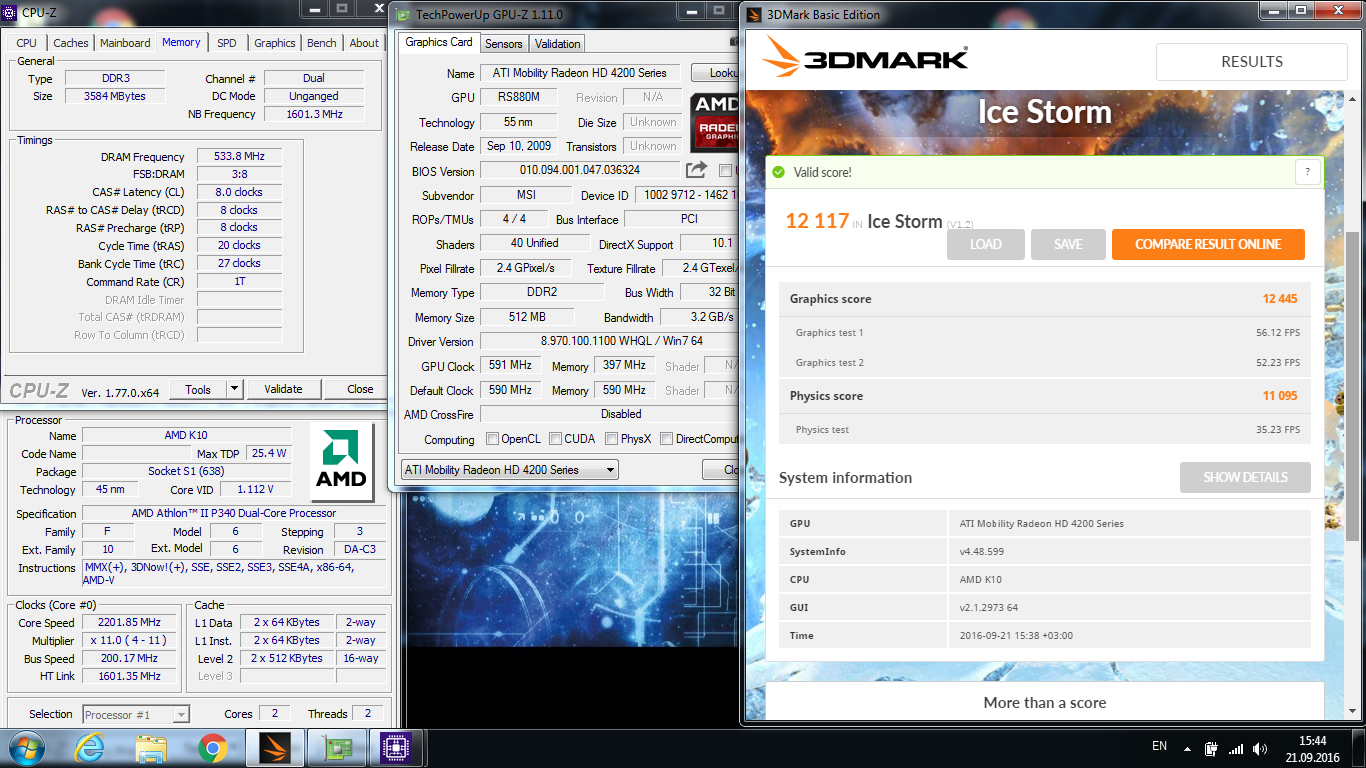Switch to the CPU tab
Viewport: 1366px width, 768px height.
27,43
